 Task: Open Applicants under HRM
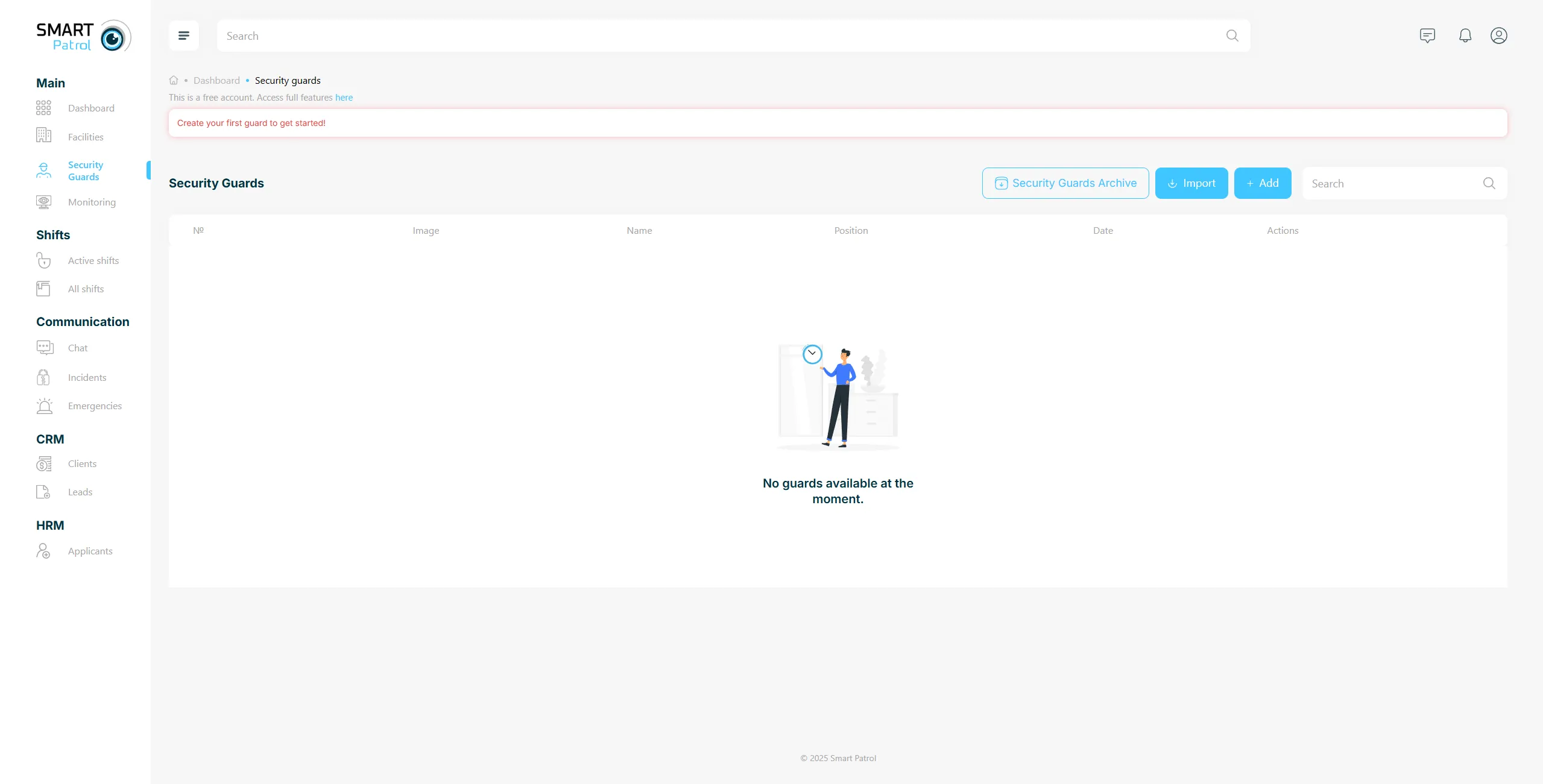(90, 551)
